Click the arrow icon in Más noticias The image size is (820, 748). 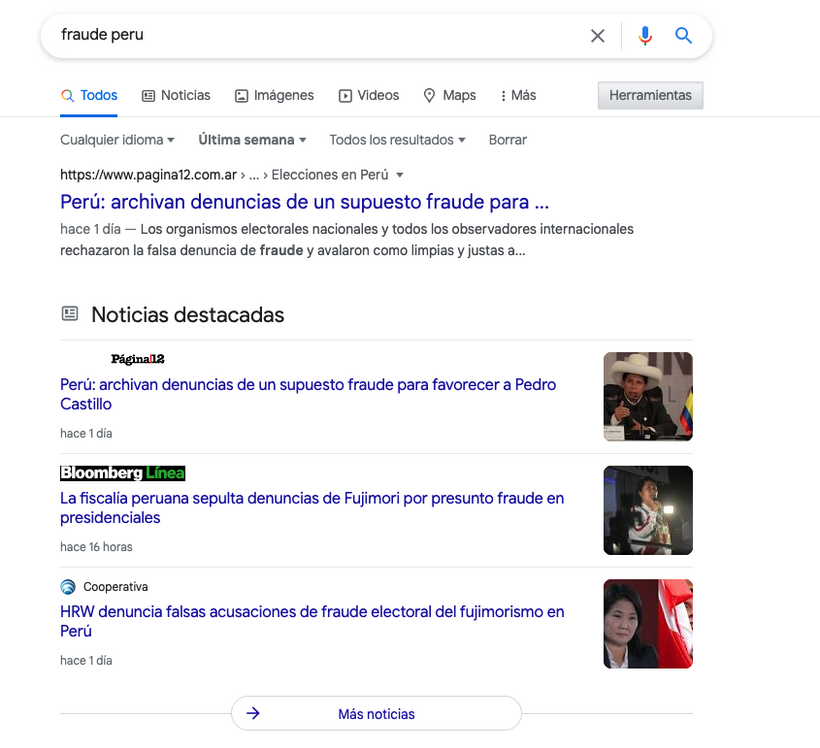253,713
